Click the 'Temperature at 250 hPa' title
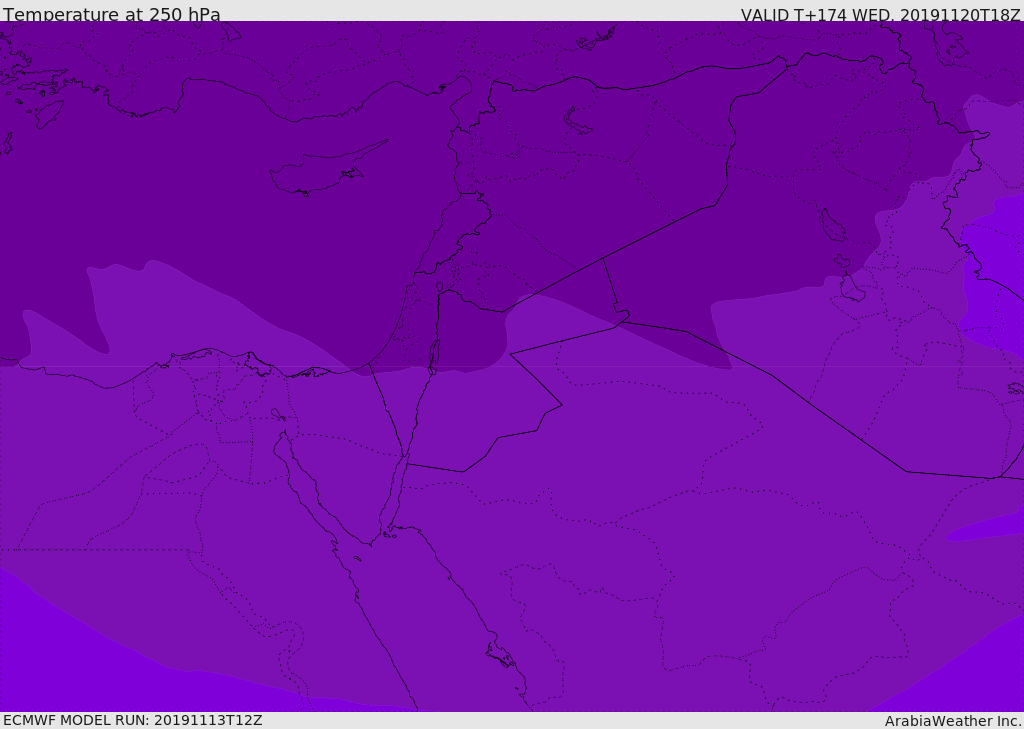The height and width of the screenshot is (729, 1024). tap(112, 14)
